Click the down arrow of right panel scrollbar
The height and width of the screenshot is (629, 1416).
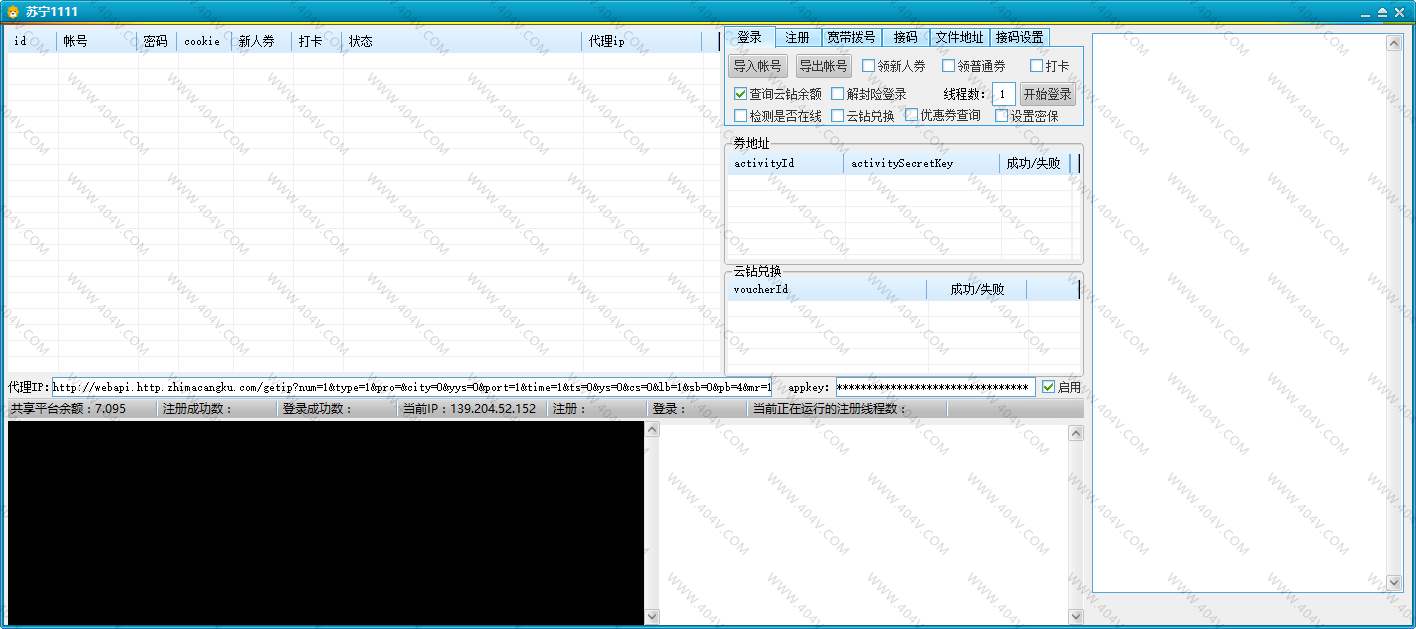point(1394,582)
